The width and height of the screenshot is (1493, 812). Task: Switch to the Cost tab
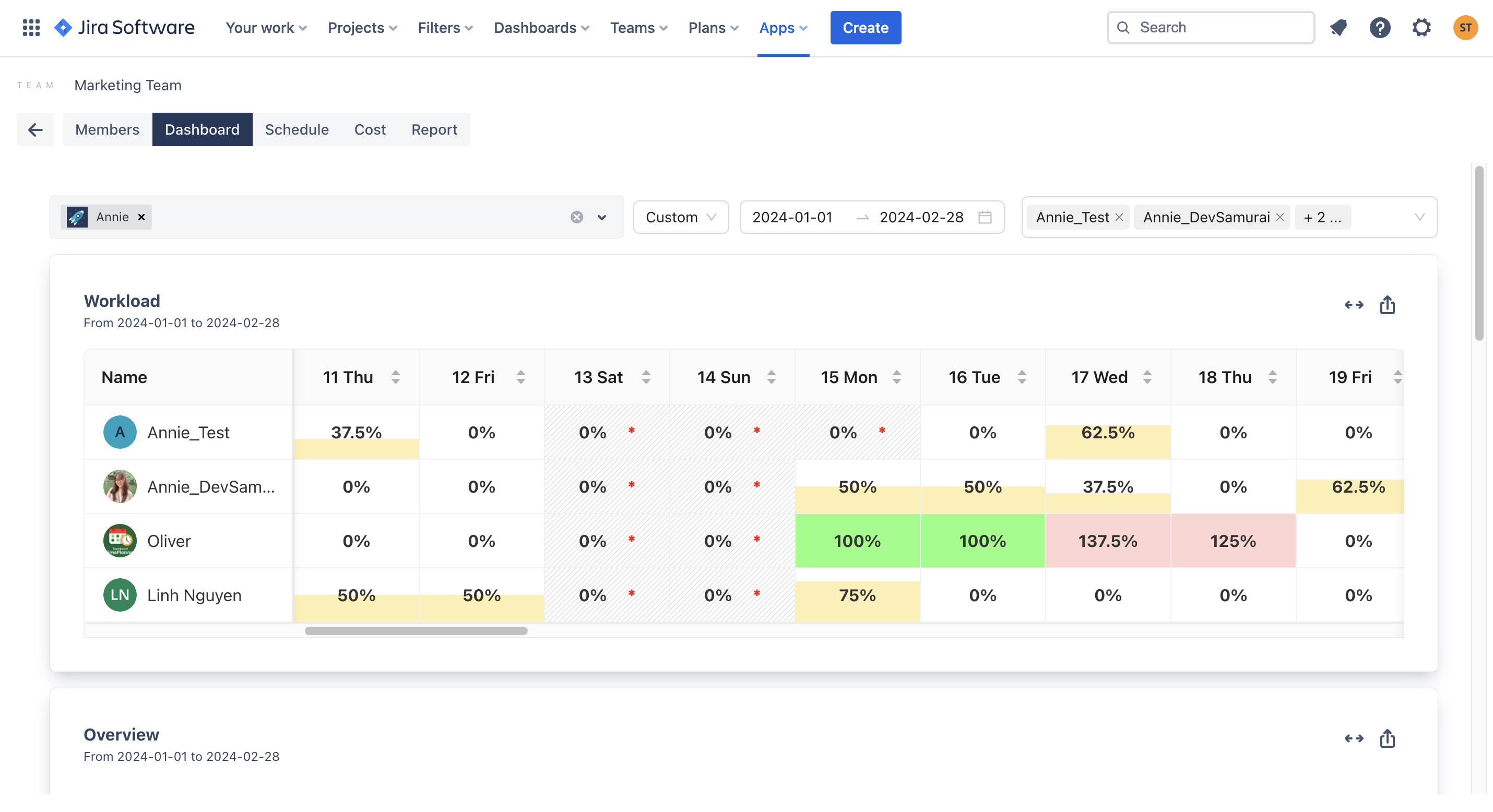370,129
